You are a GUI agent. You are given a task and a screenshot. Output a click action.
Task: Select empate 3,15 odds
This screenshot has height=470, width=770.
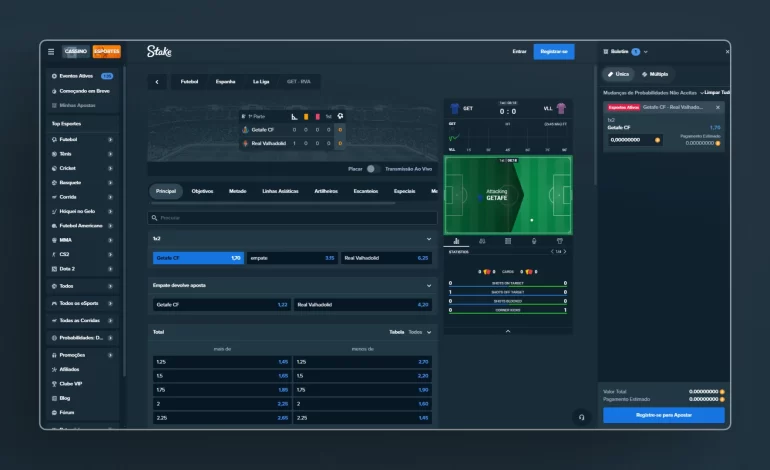click(x=292, y=258)
